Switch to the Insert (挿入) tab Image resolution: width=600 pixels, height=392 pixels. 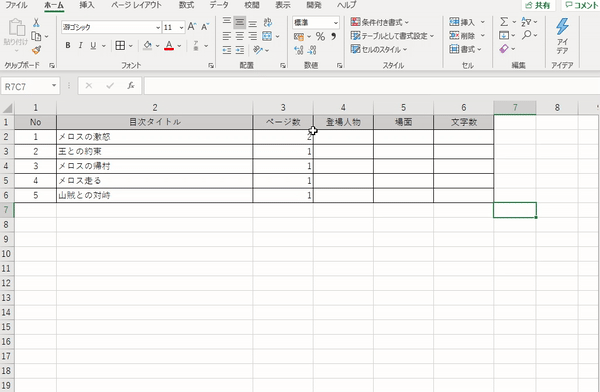tap(87, 5)
